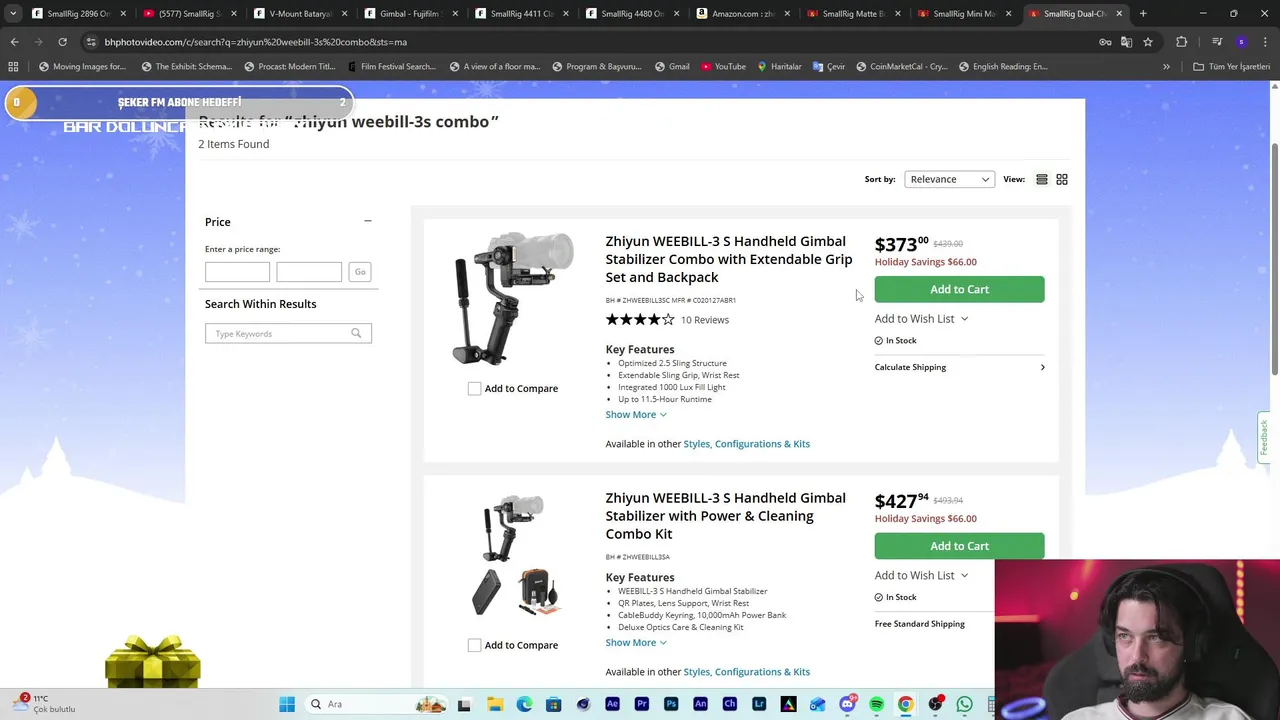Screen dimensions: 1280x720
Task: Open 10 Reviews link for first gimbal
Action: coord(705,320)
